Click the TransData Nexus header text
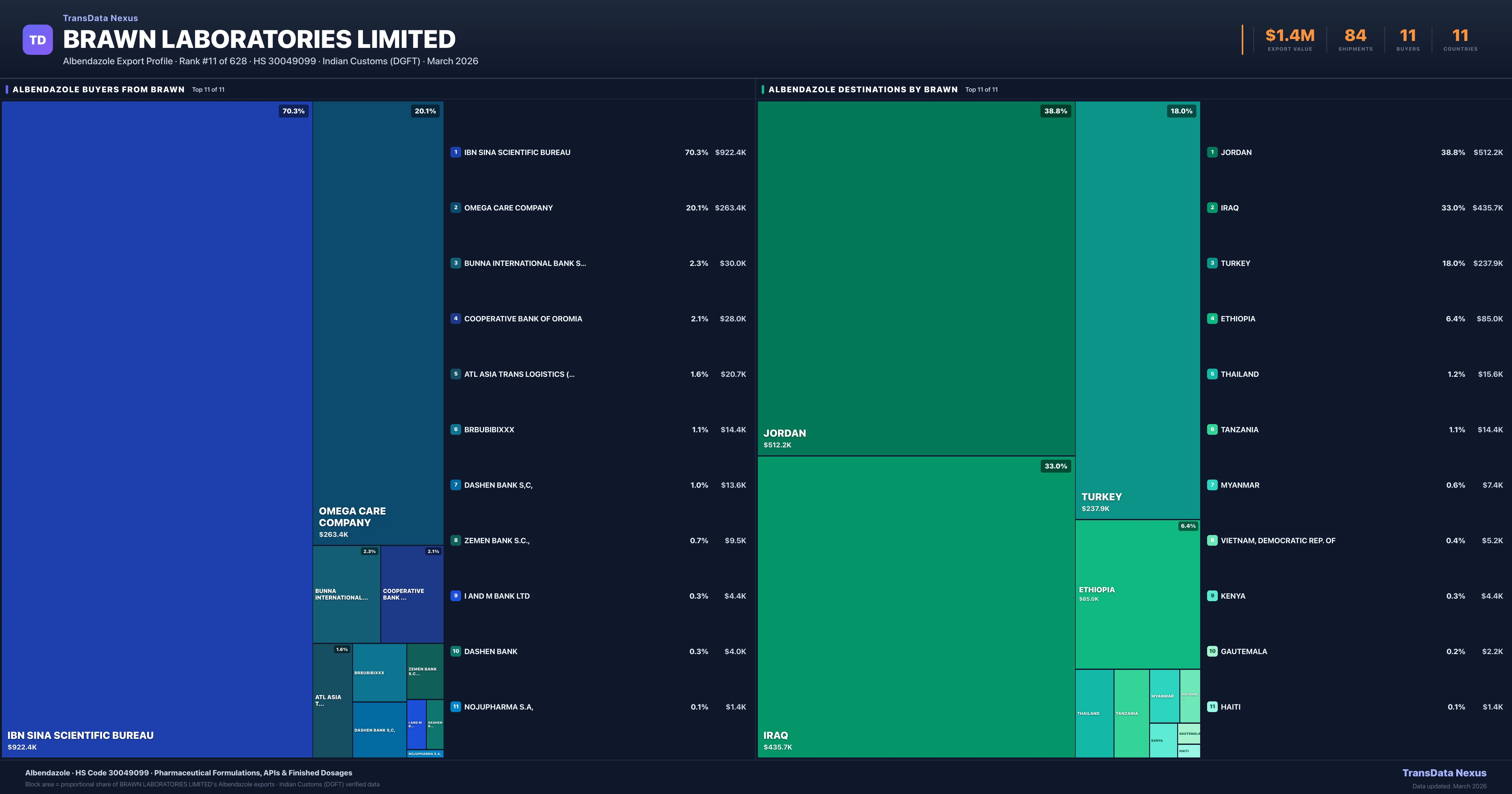Viewport: 1512px width, 794px height. [x=100, y=18]
